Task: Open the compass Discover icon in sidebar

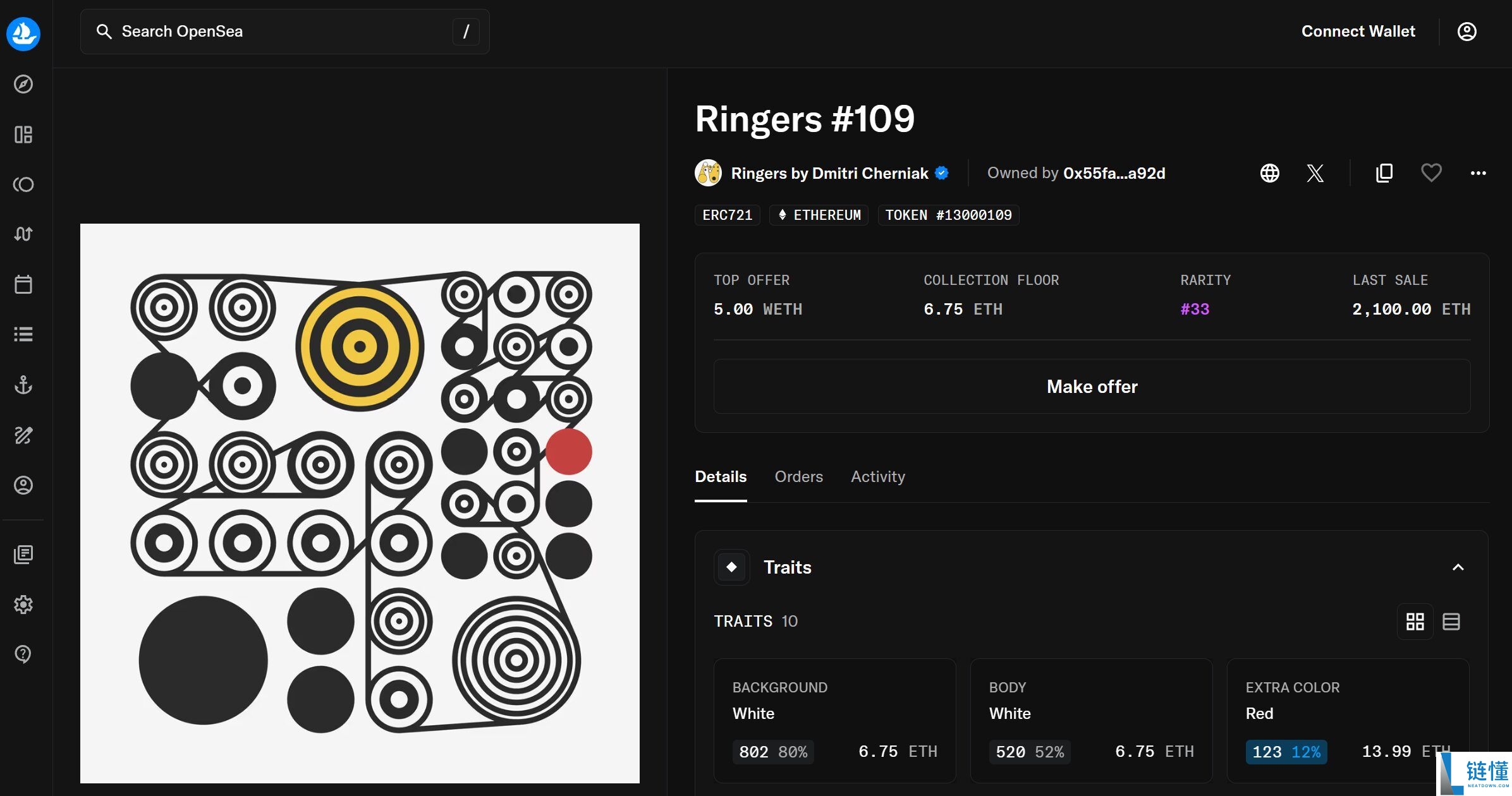Action: 23,84
